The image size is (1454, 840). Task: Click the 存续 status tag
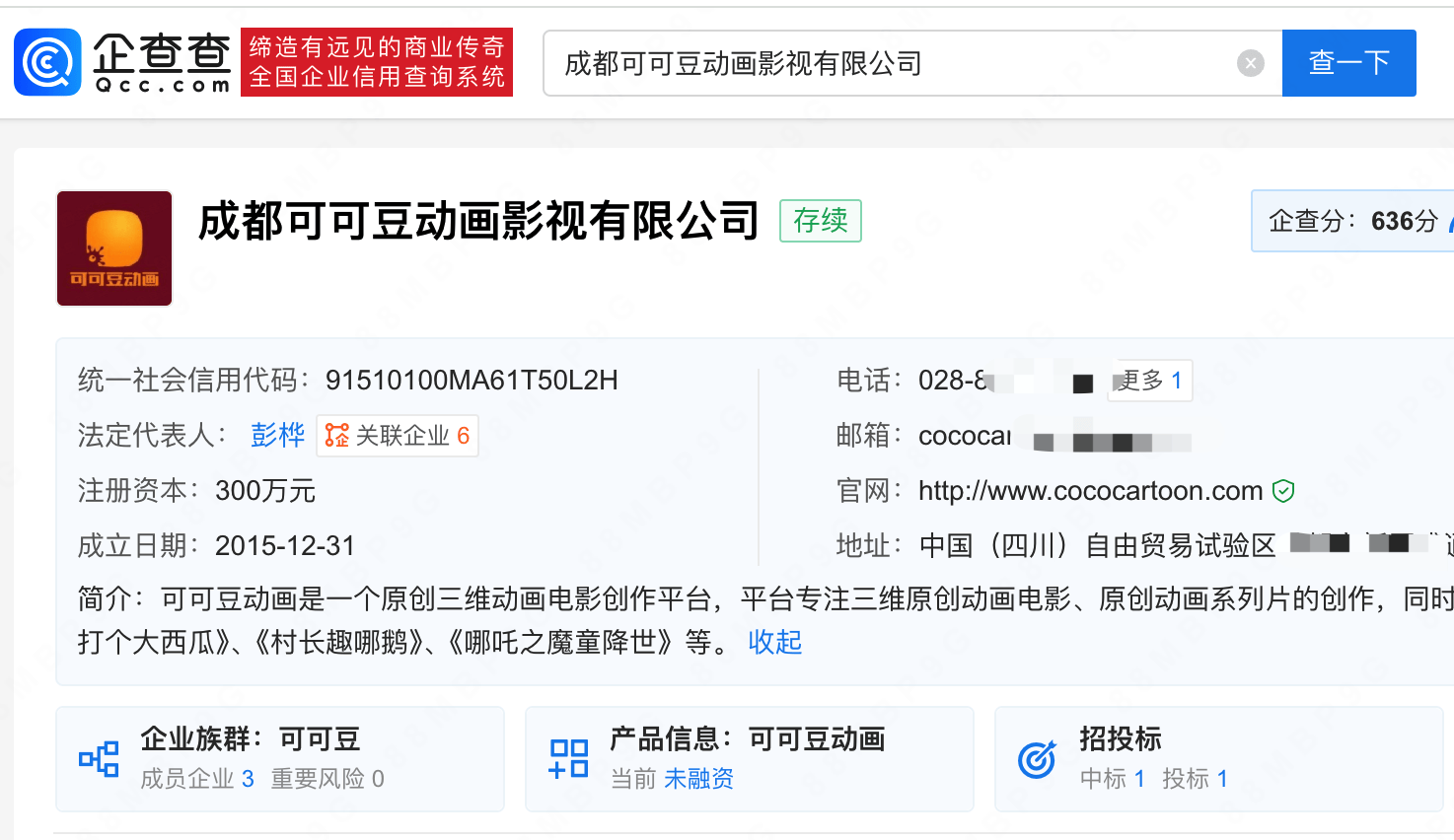821,221
